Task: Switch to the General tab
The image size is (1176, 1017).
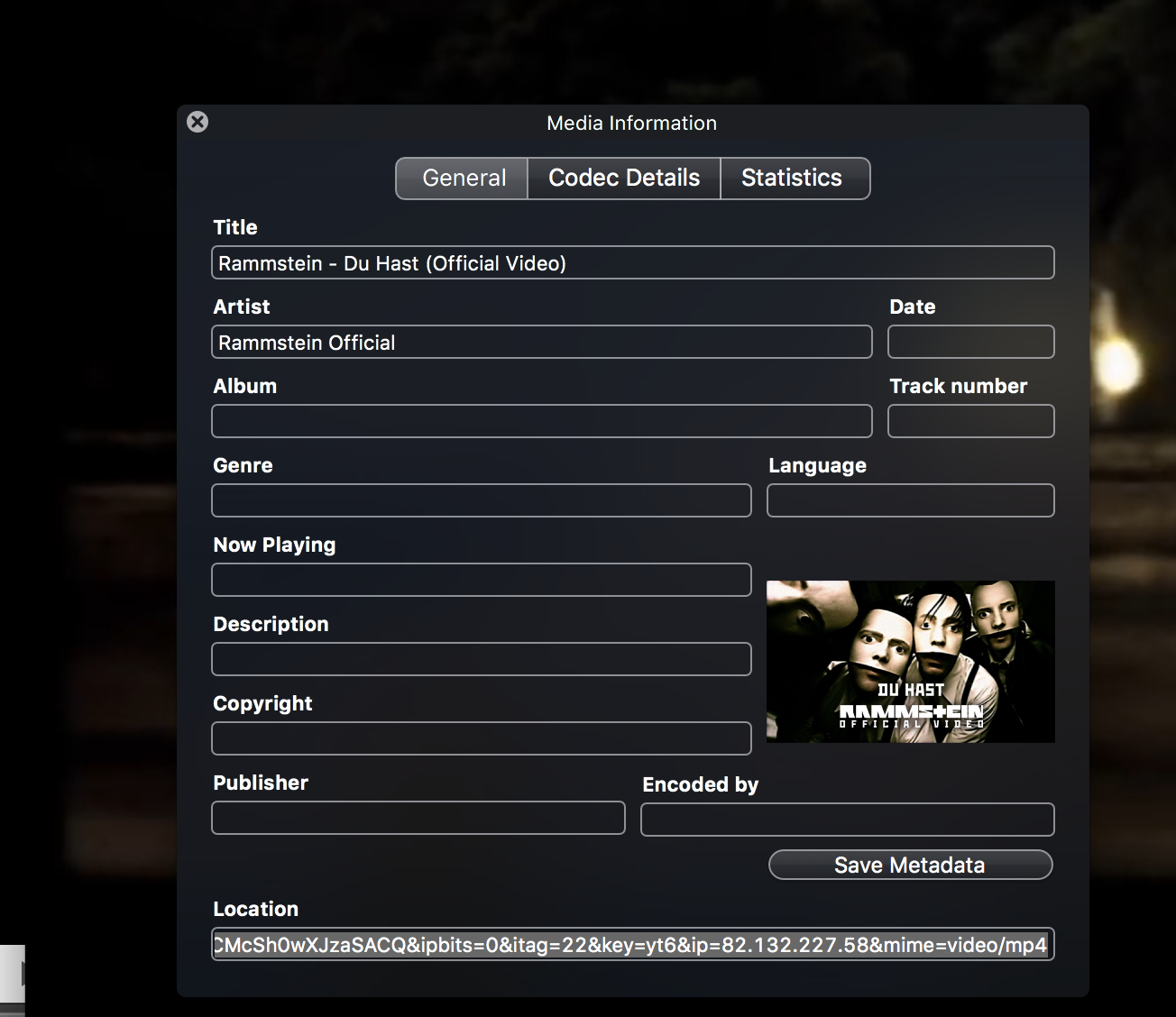Action: pos(463,179)
